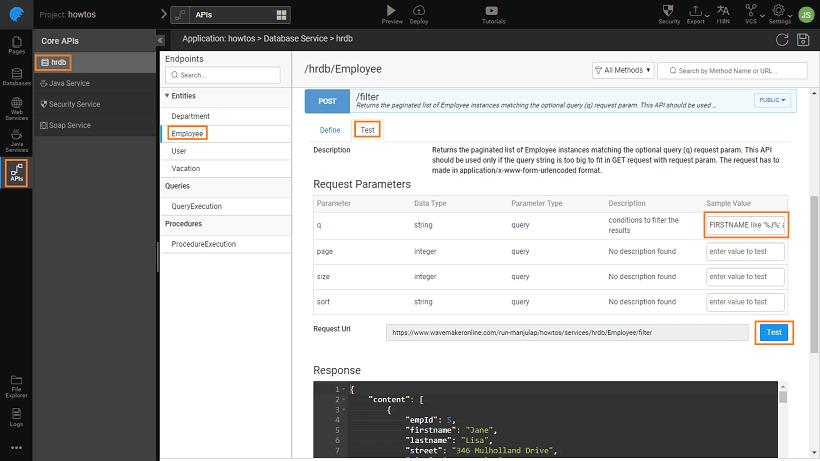This screenshot has height=461, width=820.
Task: Click the Preview play icon
Action: (x=392, y=10)
